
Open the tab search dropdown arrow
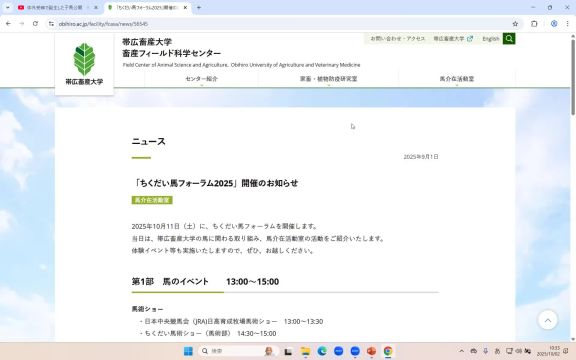pos(8,7)
